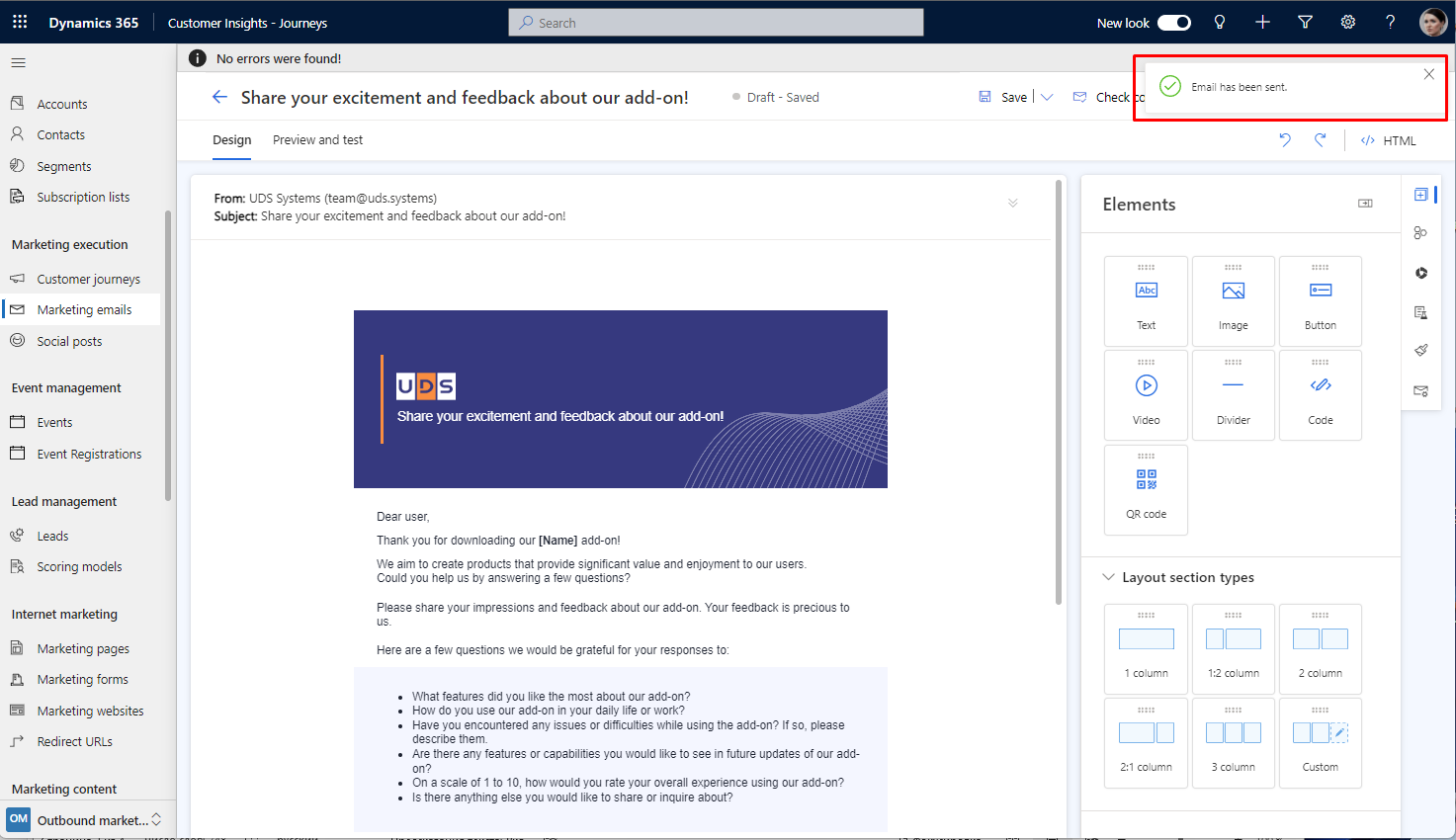Switch to the Preview and test tab

317,140
